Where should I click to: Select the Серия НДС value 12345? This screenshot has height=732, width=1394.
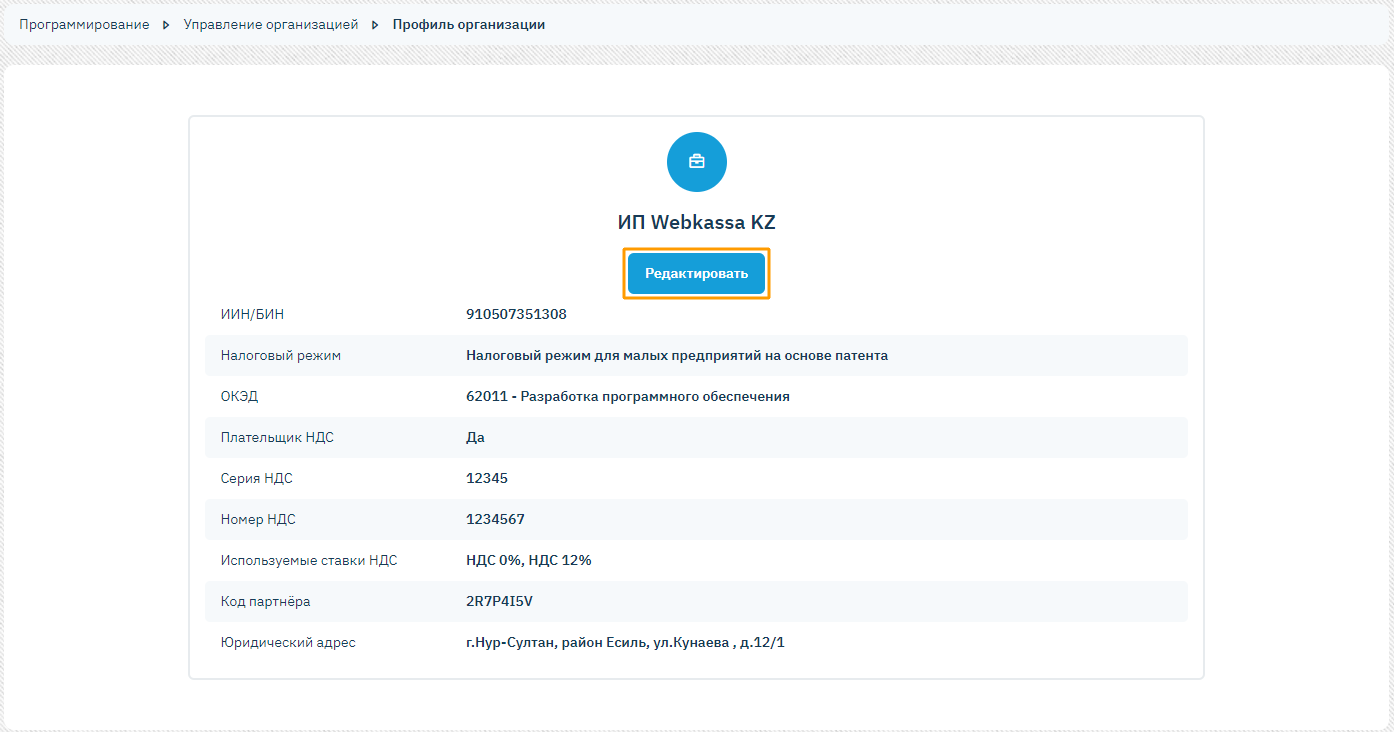pos(487,478)
